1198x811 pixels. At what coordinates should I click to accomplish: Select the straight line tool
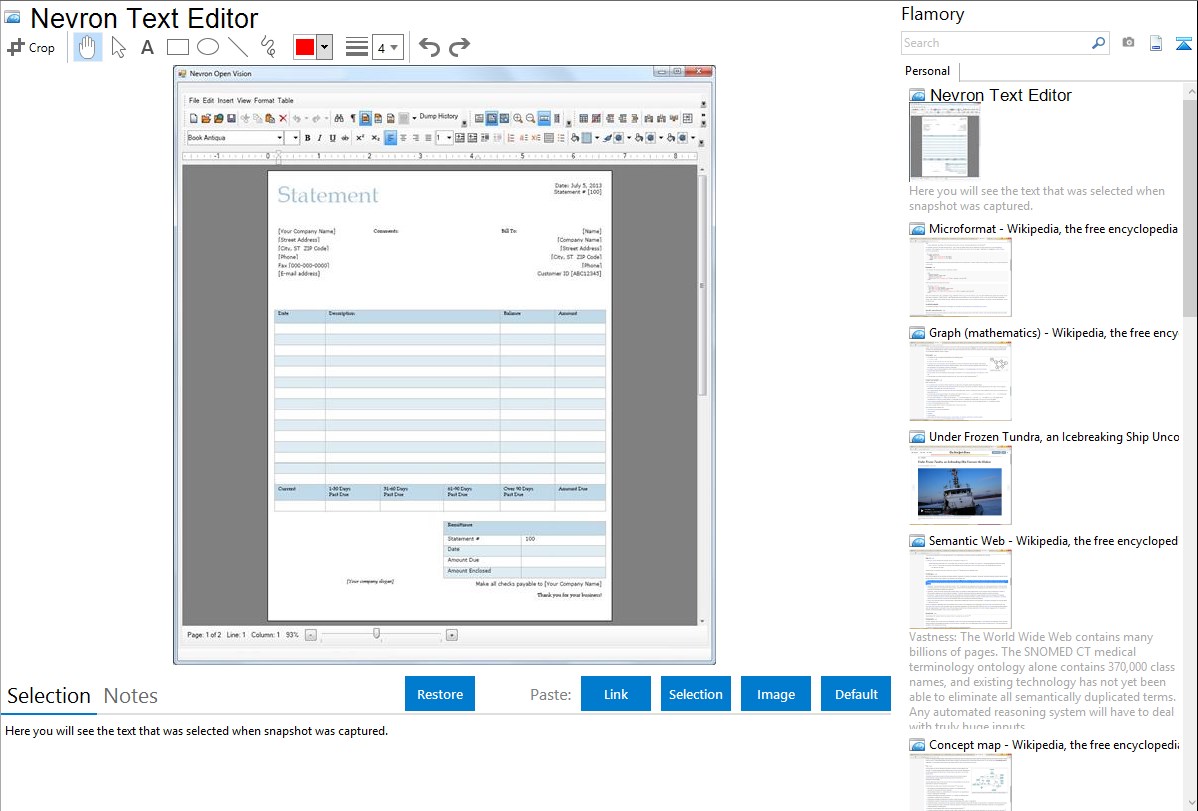238,47
